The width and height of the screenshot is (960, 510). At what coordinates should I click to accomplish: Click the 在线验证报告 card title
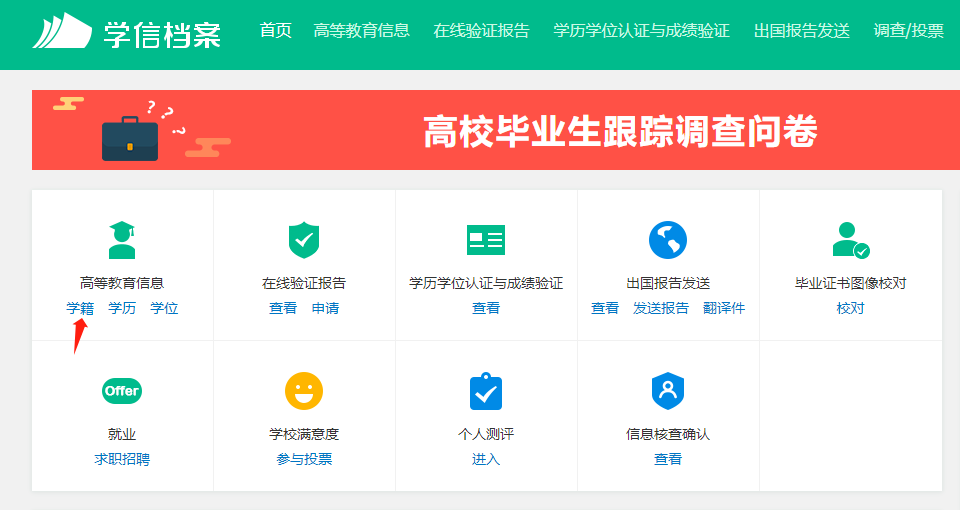pos(304,283)
